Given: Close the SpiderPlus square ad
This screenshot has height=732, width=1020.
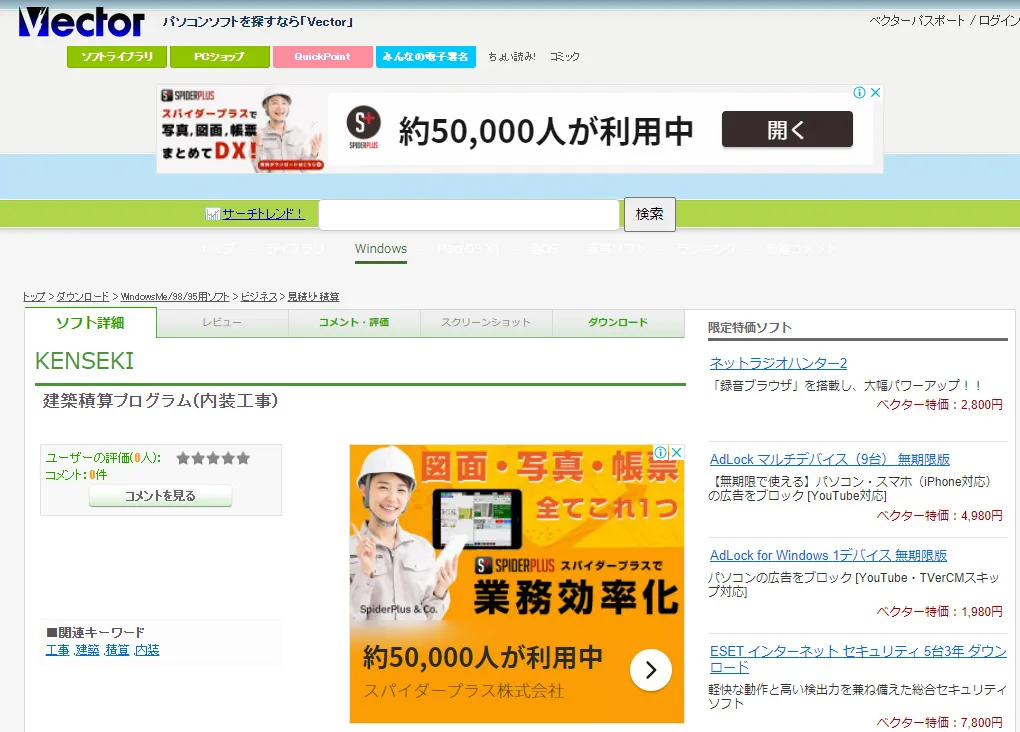Looking at the screenshot, I should [676, 453].
